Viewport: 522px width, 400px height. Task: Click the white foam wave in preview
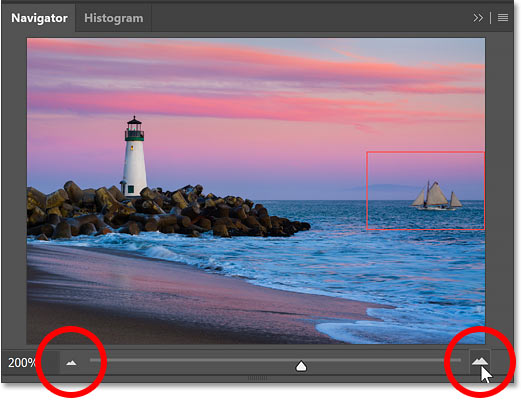[x=400, y=328]
